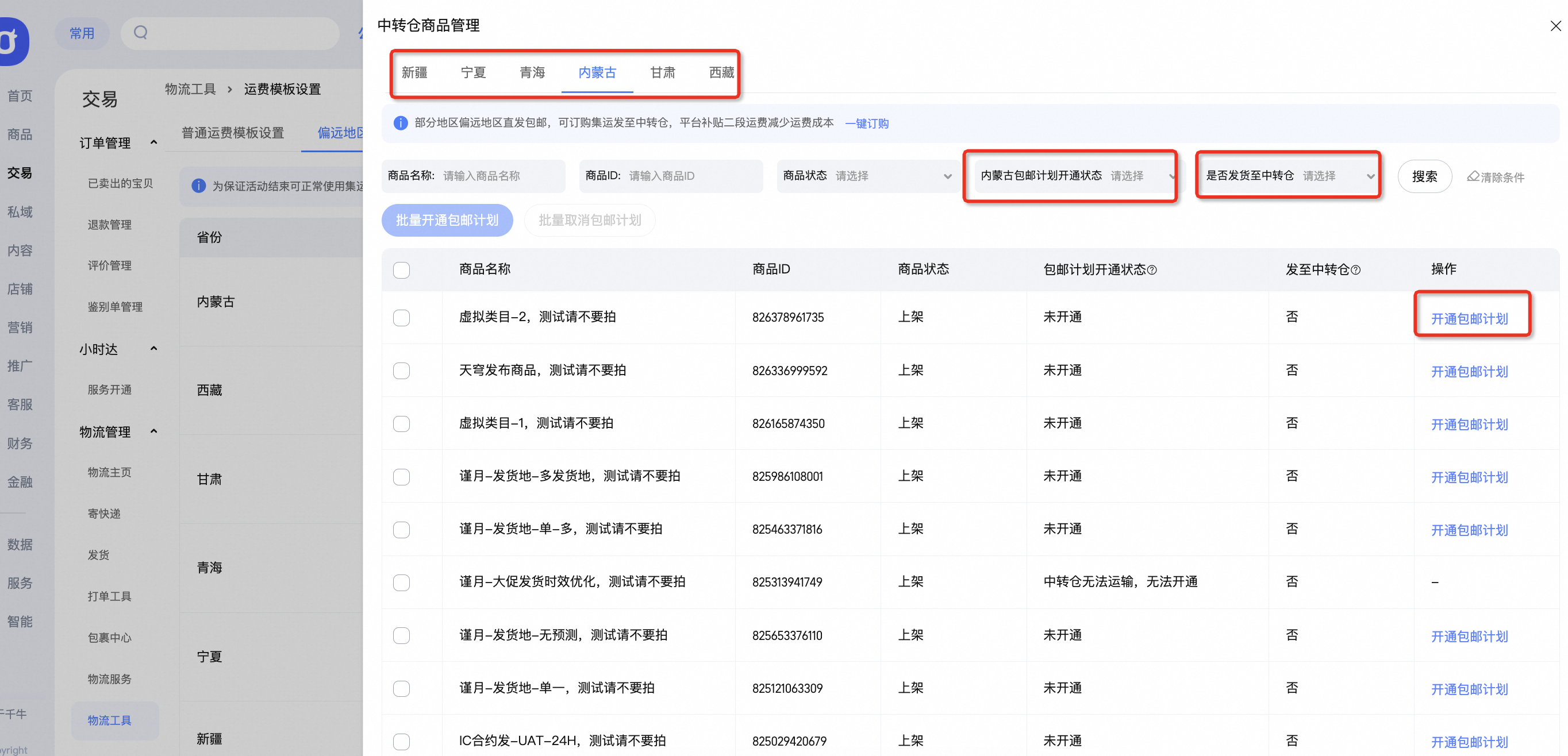
Task: Check the row 虚拟类目-2，测试请不要拍
Action: pyautogui.click(x=401, y=318)
